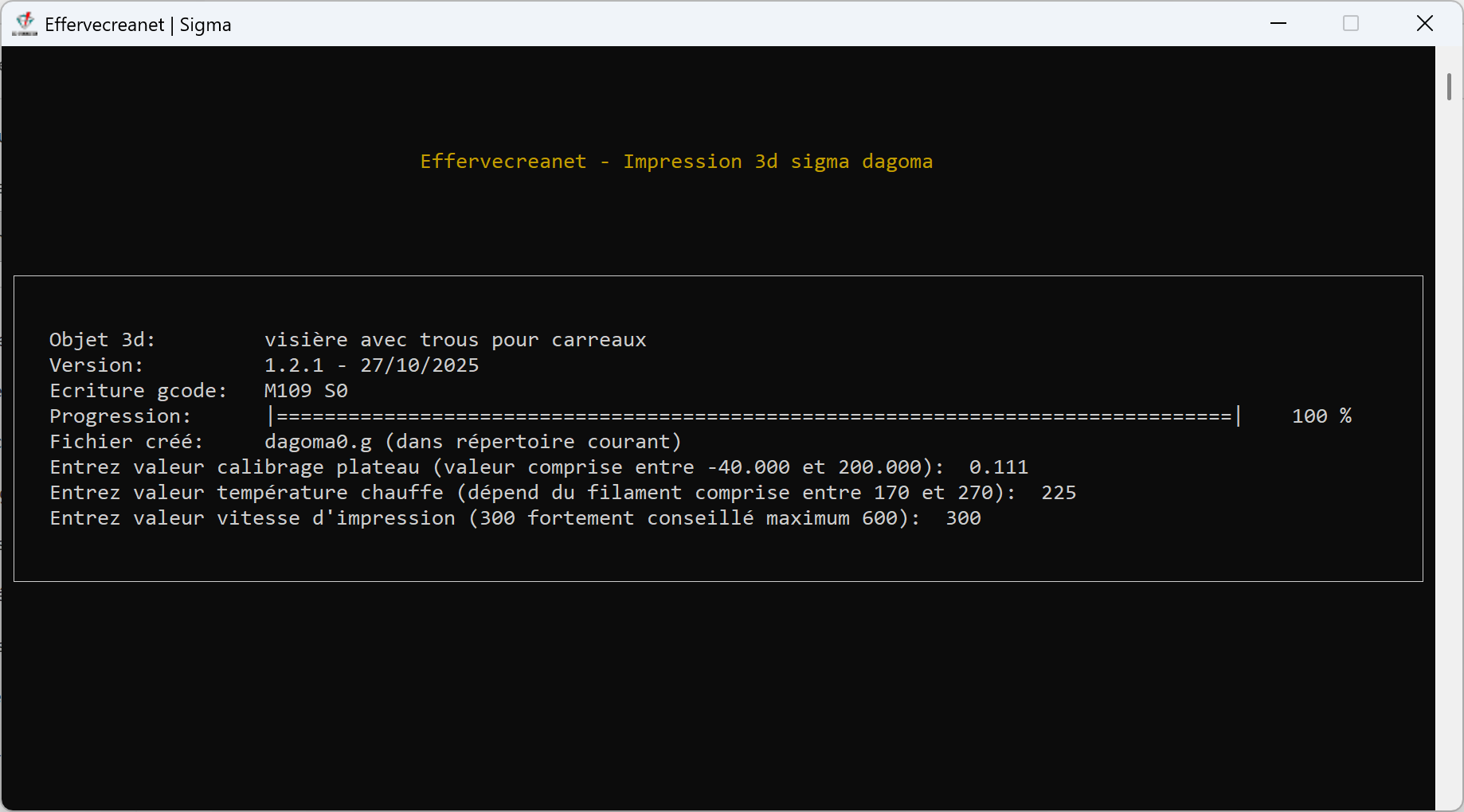1464x812 pixels.
Task: Close the Effervecreanet Sigma window
Action: (1425, 24)
